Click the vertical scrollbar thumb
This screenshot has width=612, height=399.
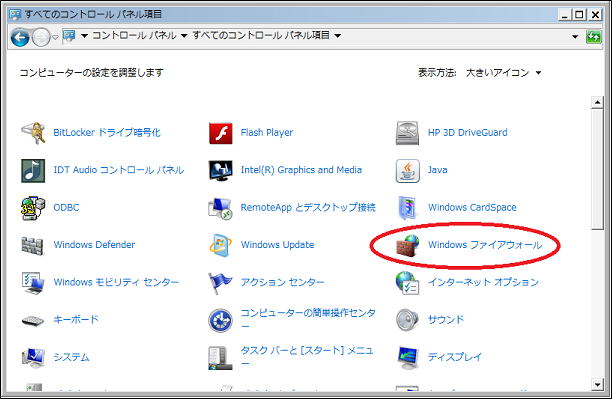pyautogui.click(x=597, y=169)
